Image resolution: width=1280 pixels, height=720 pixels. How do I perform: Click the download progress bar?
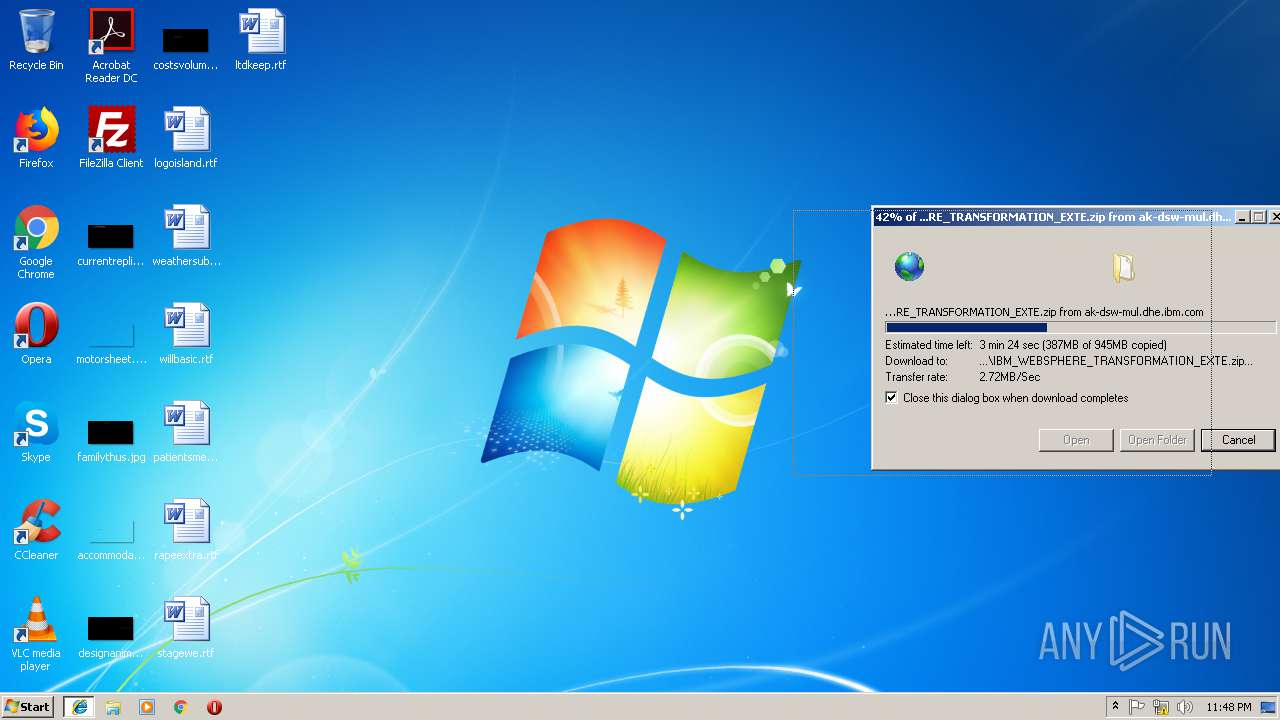pyautogui.click(x=1080, y=327)
